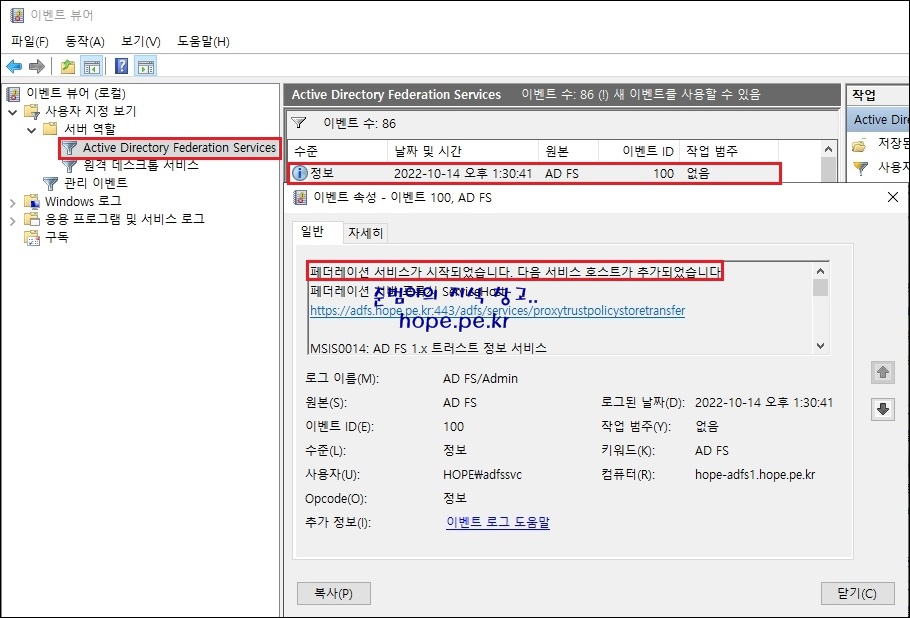Close the event properties dialog with X
This screenshot has height=618, width=910.
[x=893, y=197]
